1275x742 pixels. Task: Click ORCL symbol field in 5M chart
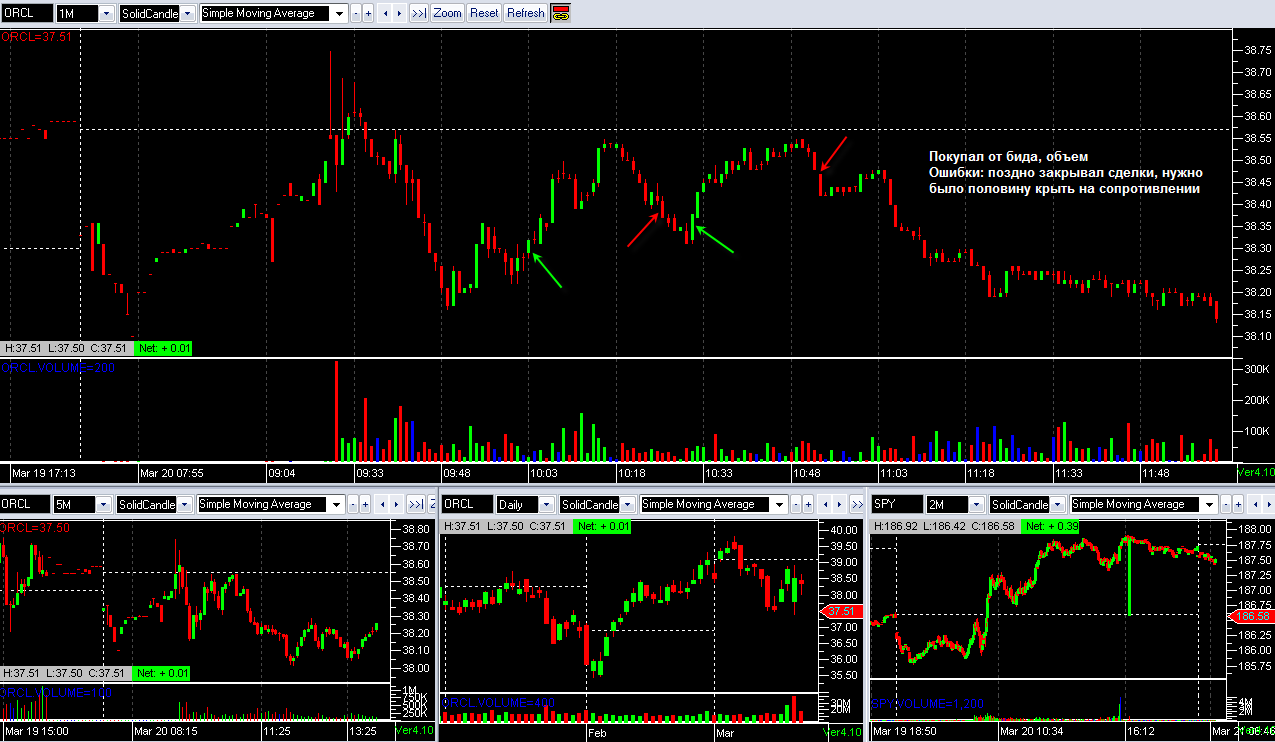point(25,504)
